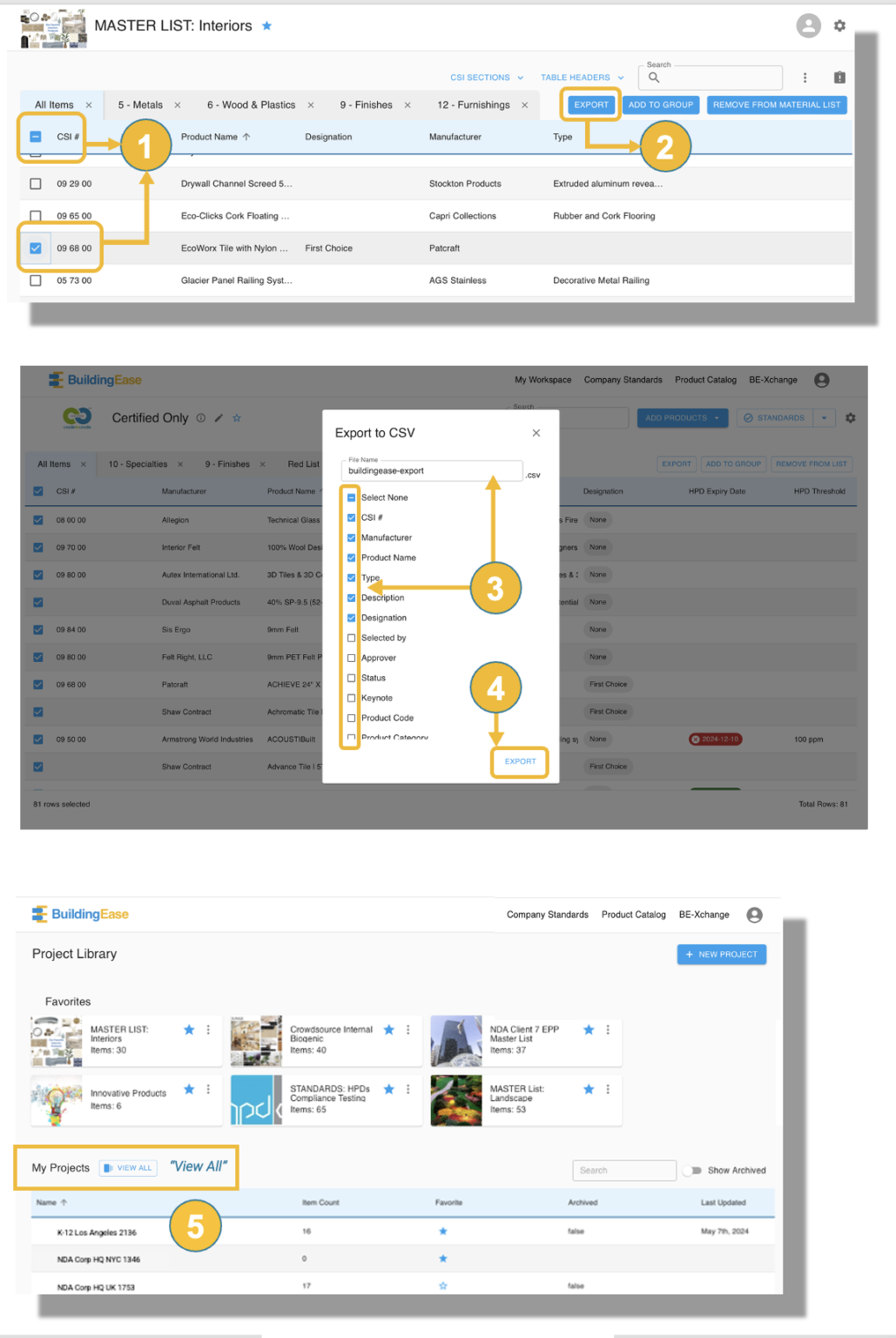896x1338 pixels.
Task: Click outline star in NDA Corp HQ UK 1753 row
Action: pyautogui.click(x=443, y=1286)
